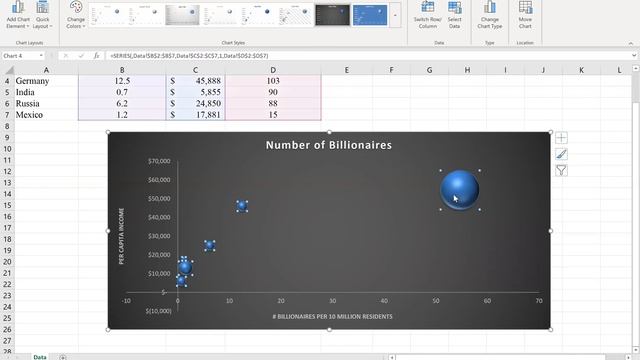640x360 pixels.
Task: Click the $70,000 vertical axis label
Action: [x=159, y=161]
